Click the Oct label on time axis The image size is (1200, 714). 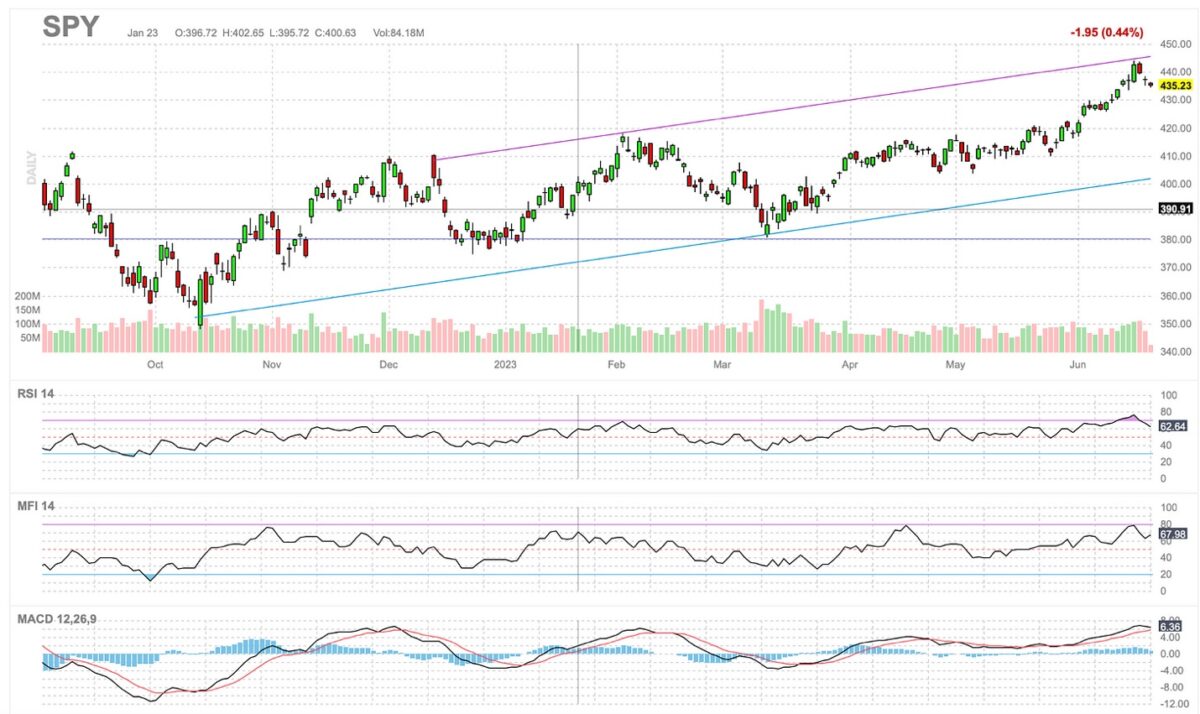155,365
